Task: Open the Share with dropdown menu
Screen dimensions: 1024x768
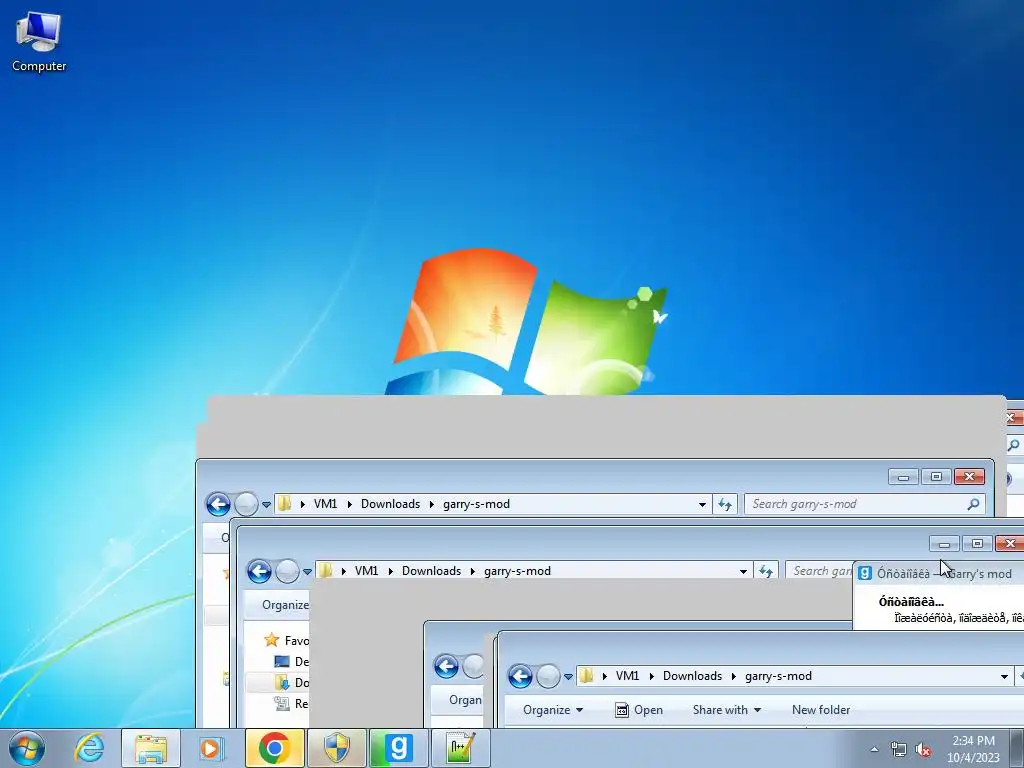Action: (x=727, y=710)
